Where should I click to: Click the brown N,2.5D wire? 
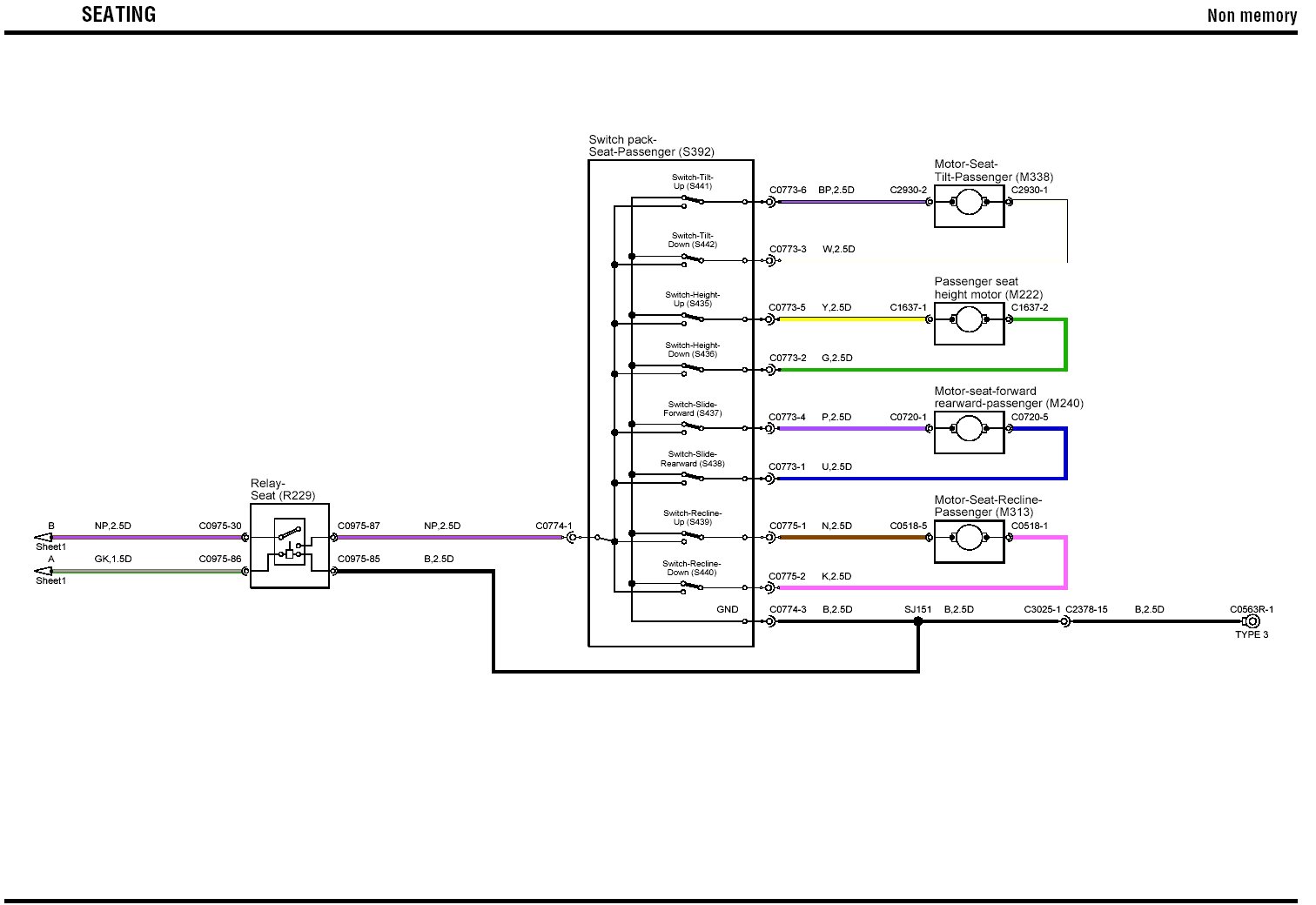(851, 538)
